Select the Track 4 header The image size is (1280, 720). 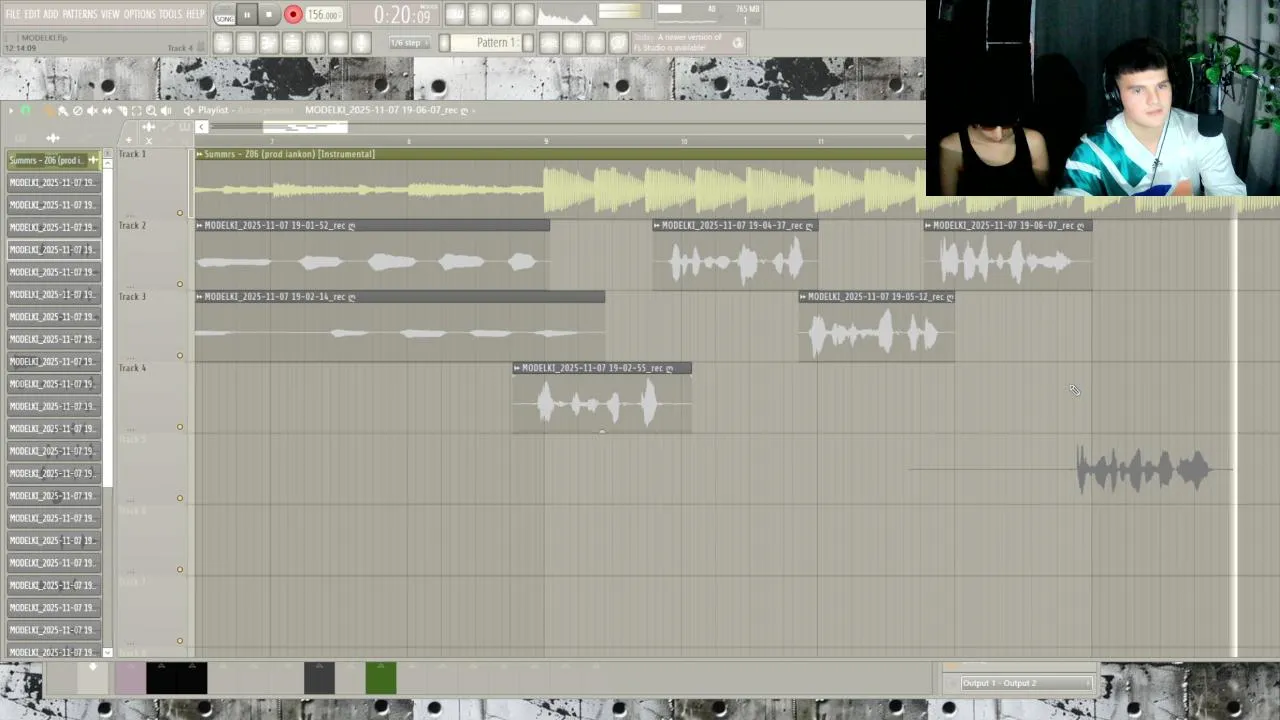click(151, 397)
